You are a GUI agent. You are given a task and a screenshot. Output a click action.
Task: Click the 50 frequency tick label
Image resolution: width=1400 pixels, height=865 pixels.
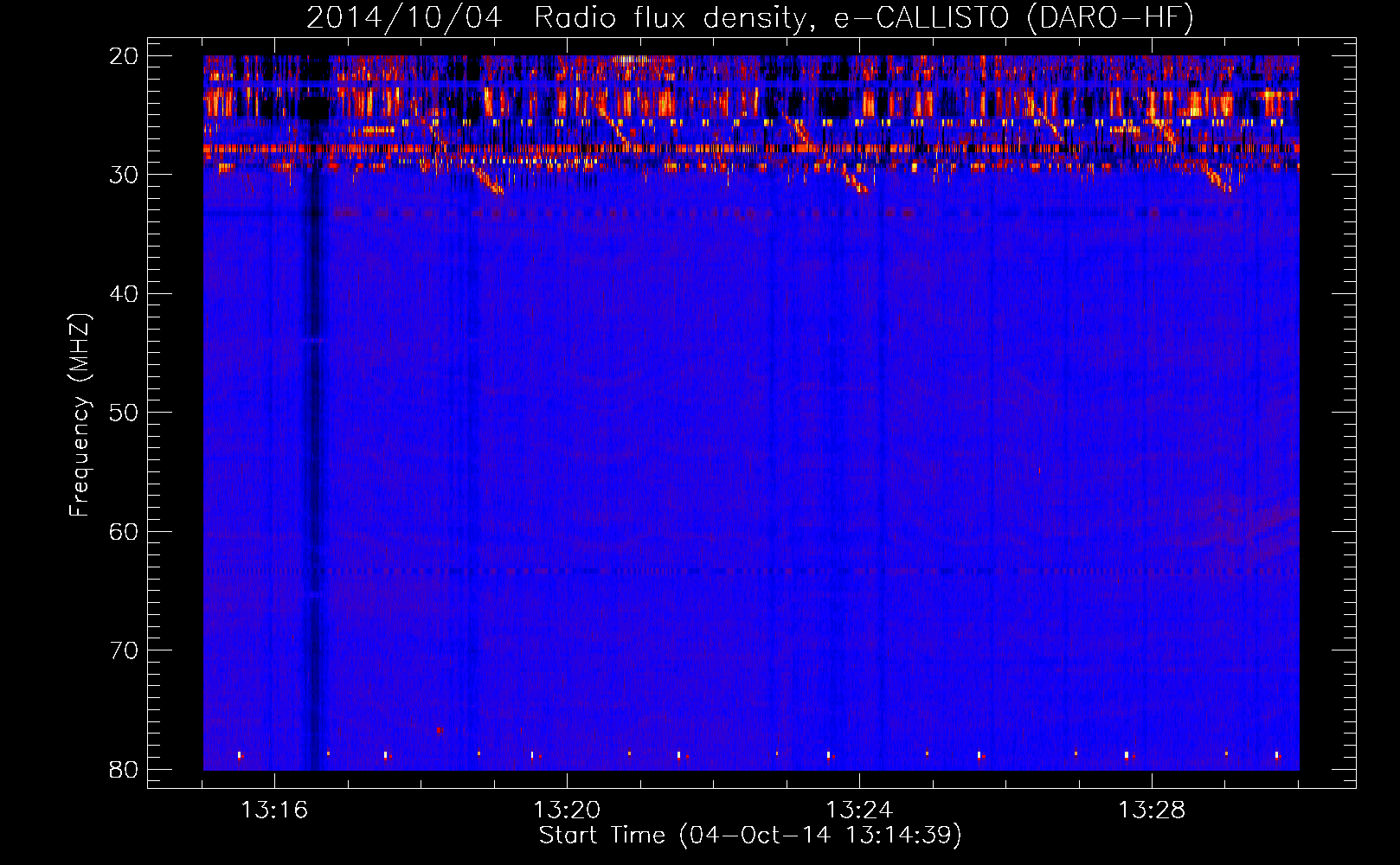pyautogui.click(x=124, y=413)
